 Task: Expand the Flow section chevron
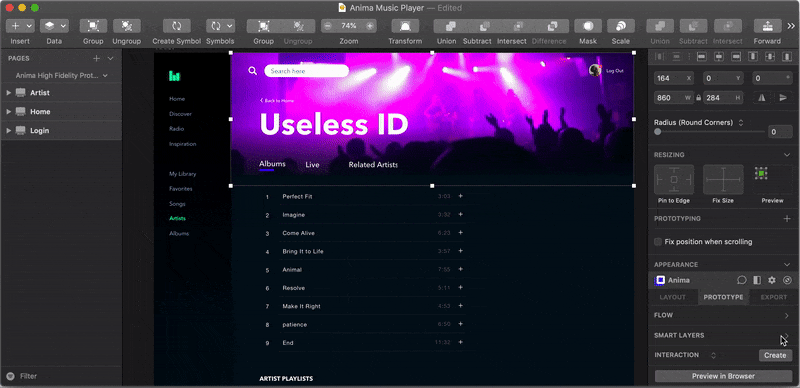pos(786,316)
